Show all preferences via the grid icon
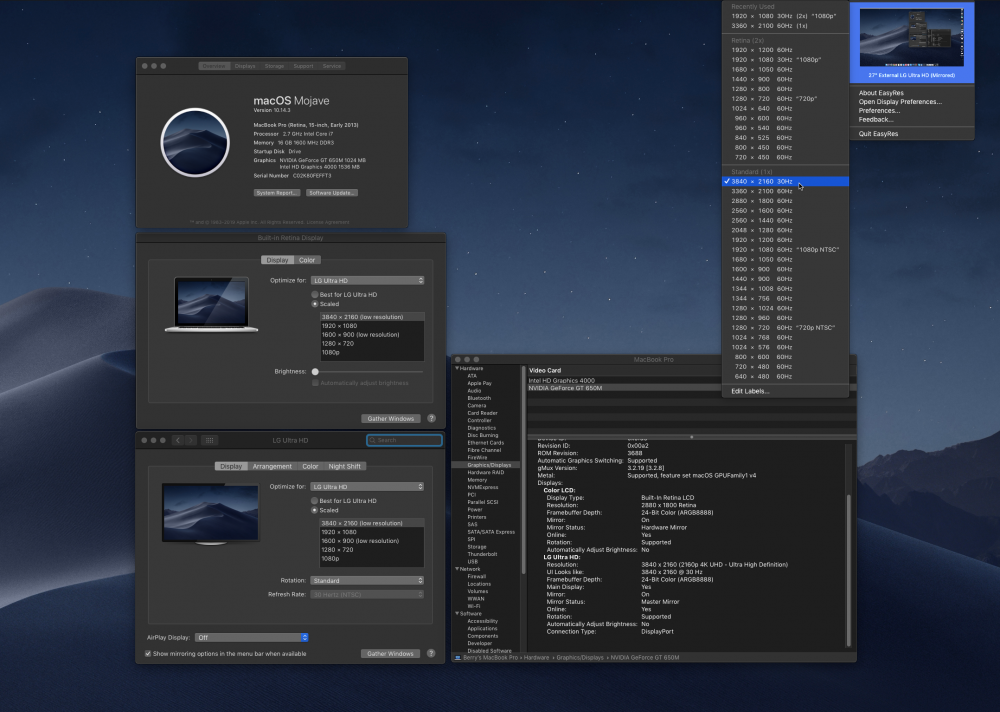 click(x=209, y=440)
